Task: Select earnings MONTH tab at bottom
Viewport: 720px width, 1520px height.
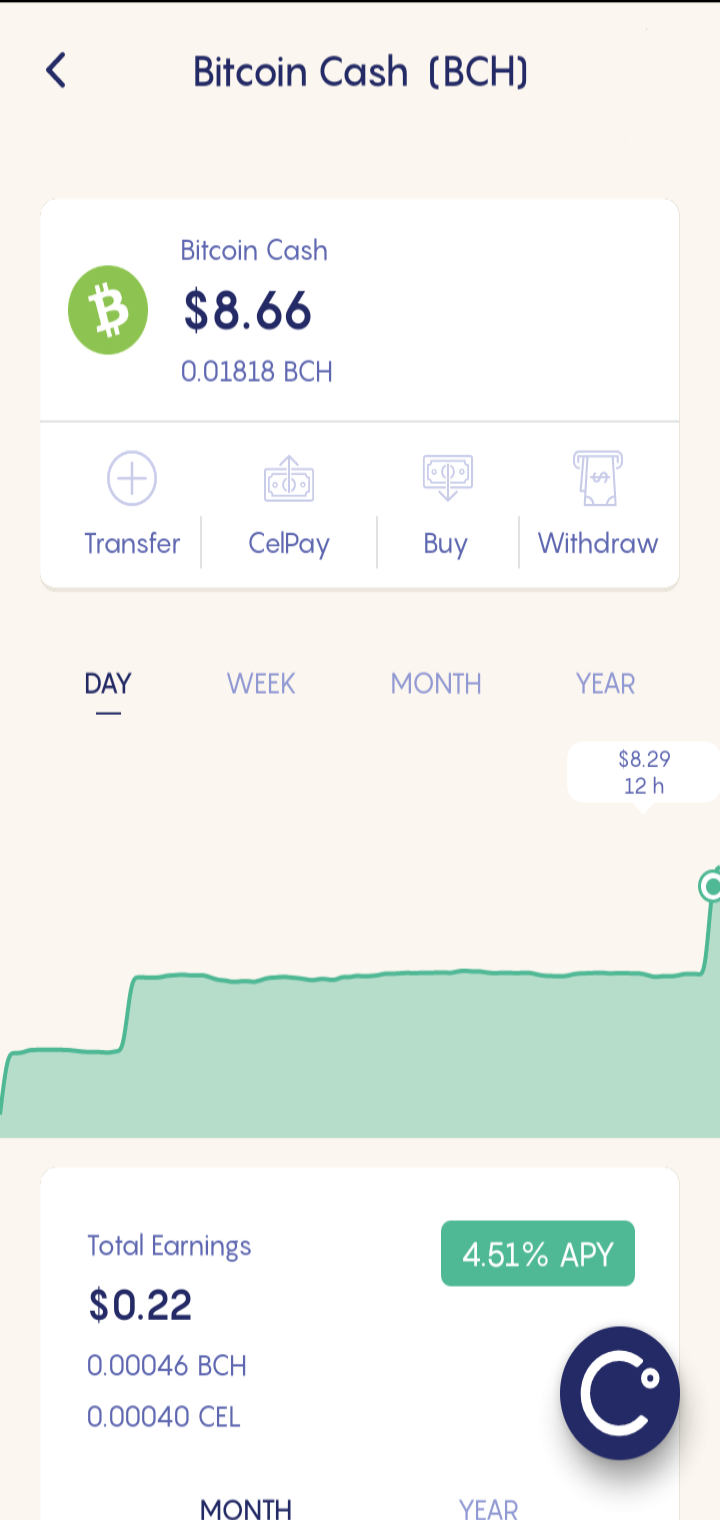Action: tap(246, 1508)
